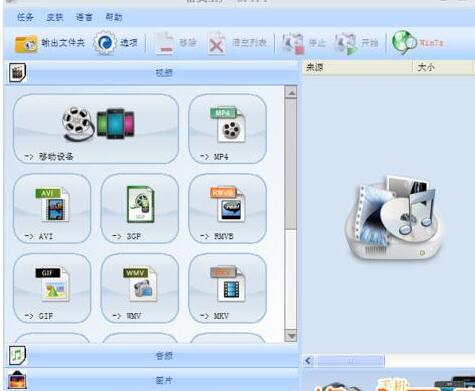Select the -> RMVB conversion button
This screenshot has height=391, width=475.
(x=227, y=208)
